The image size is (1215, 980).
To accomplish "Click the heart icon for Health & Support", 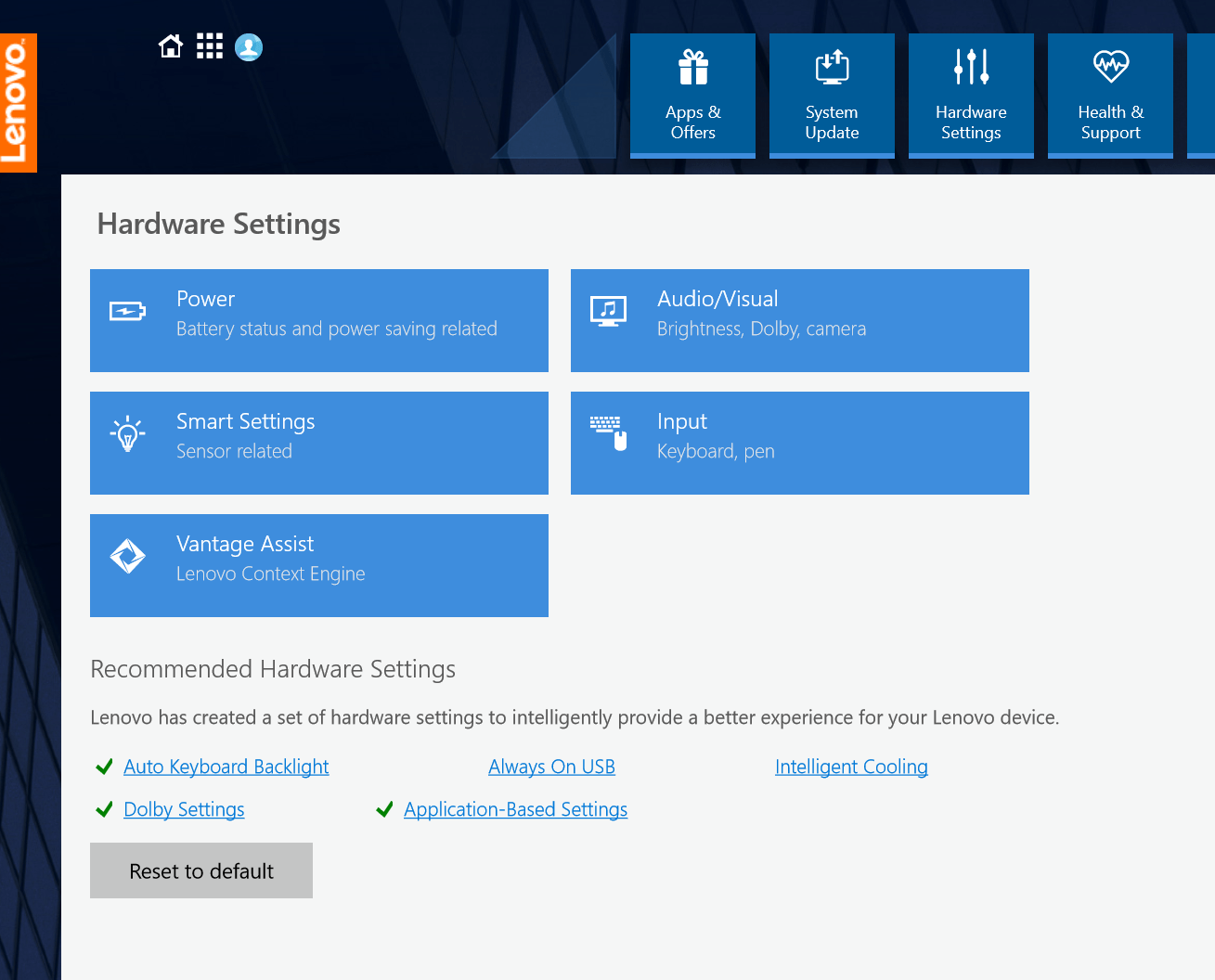I will [x=1111, y=66].
